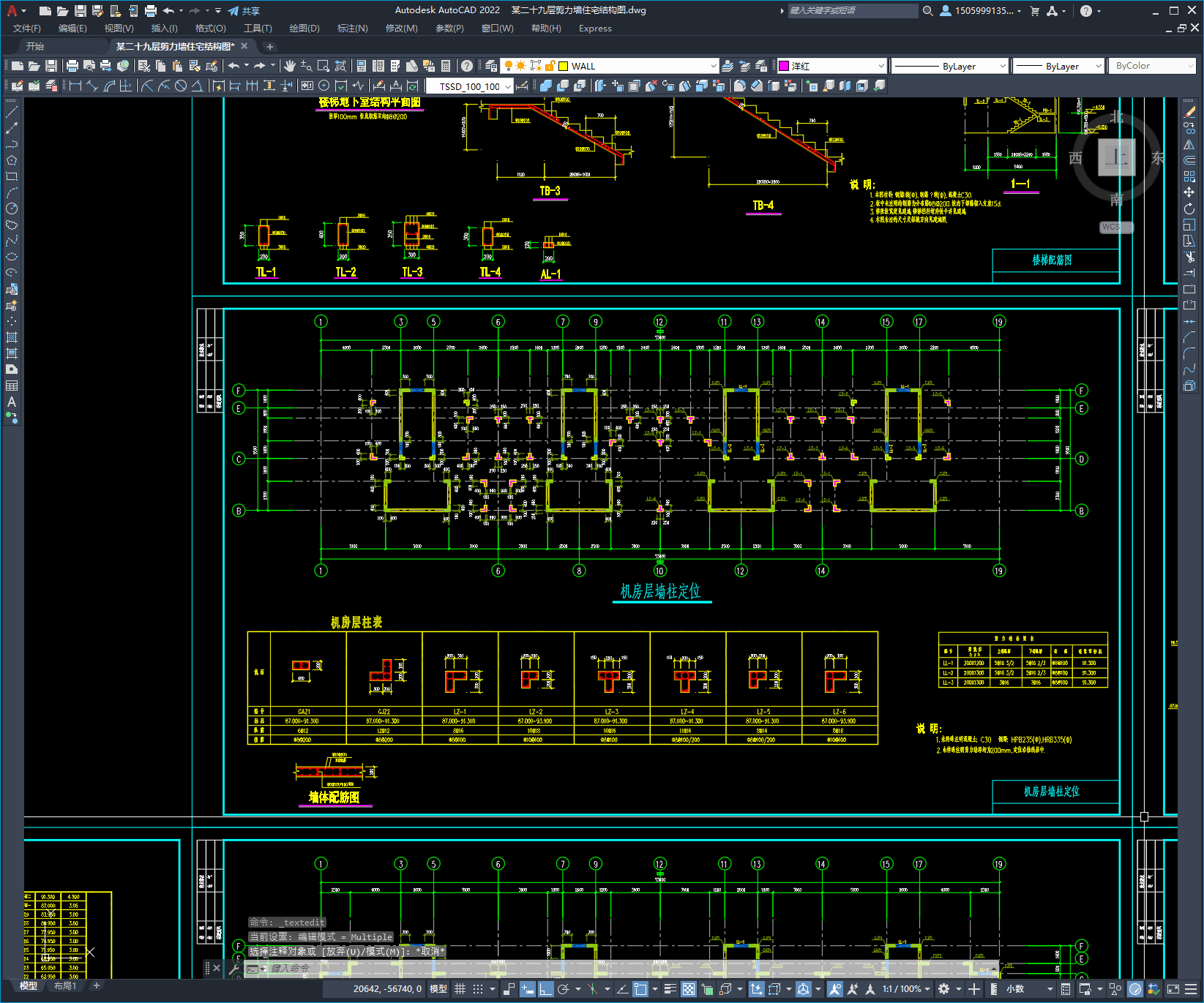Switch to the 布局1 layout tab
1204x1003 pixels.
click(x=64, y=986)
